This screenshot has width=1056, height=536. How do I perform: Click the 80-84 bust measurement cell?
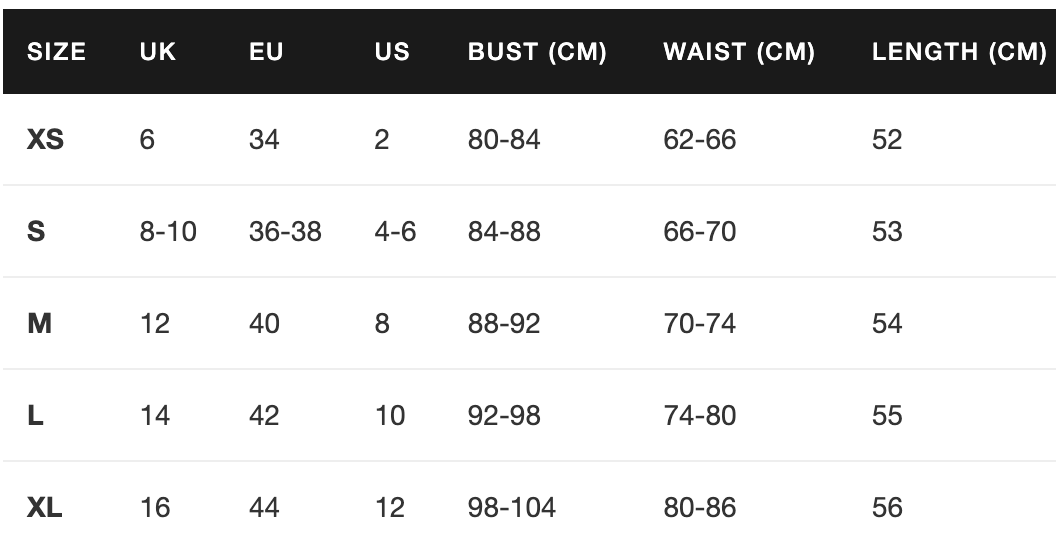504,140
